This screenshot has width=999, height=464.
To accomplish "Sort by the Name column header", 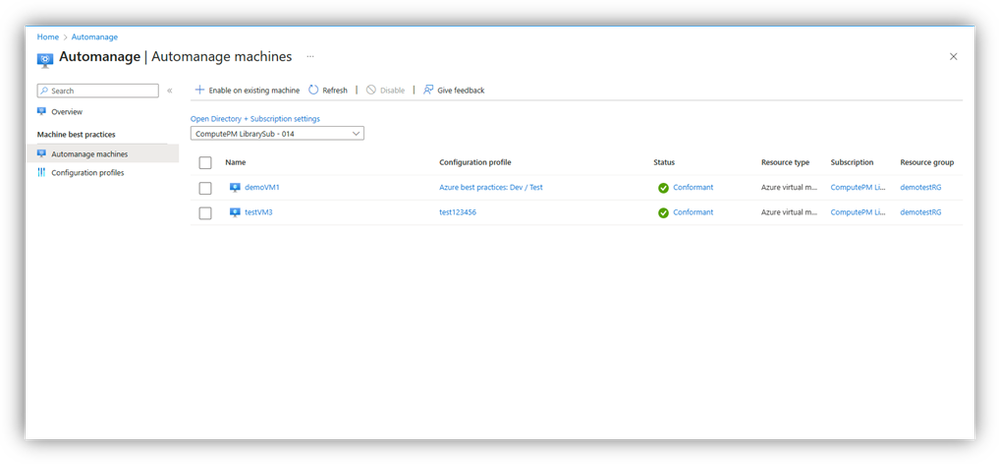I will coord(235,163).
